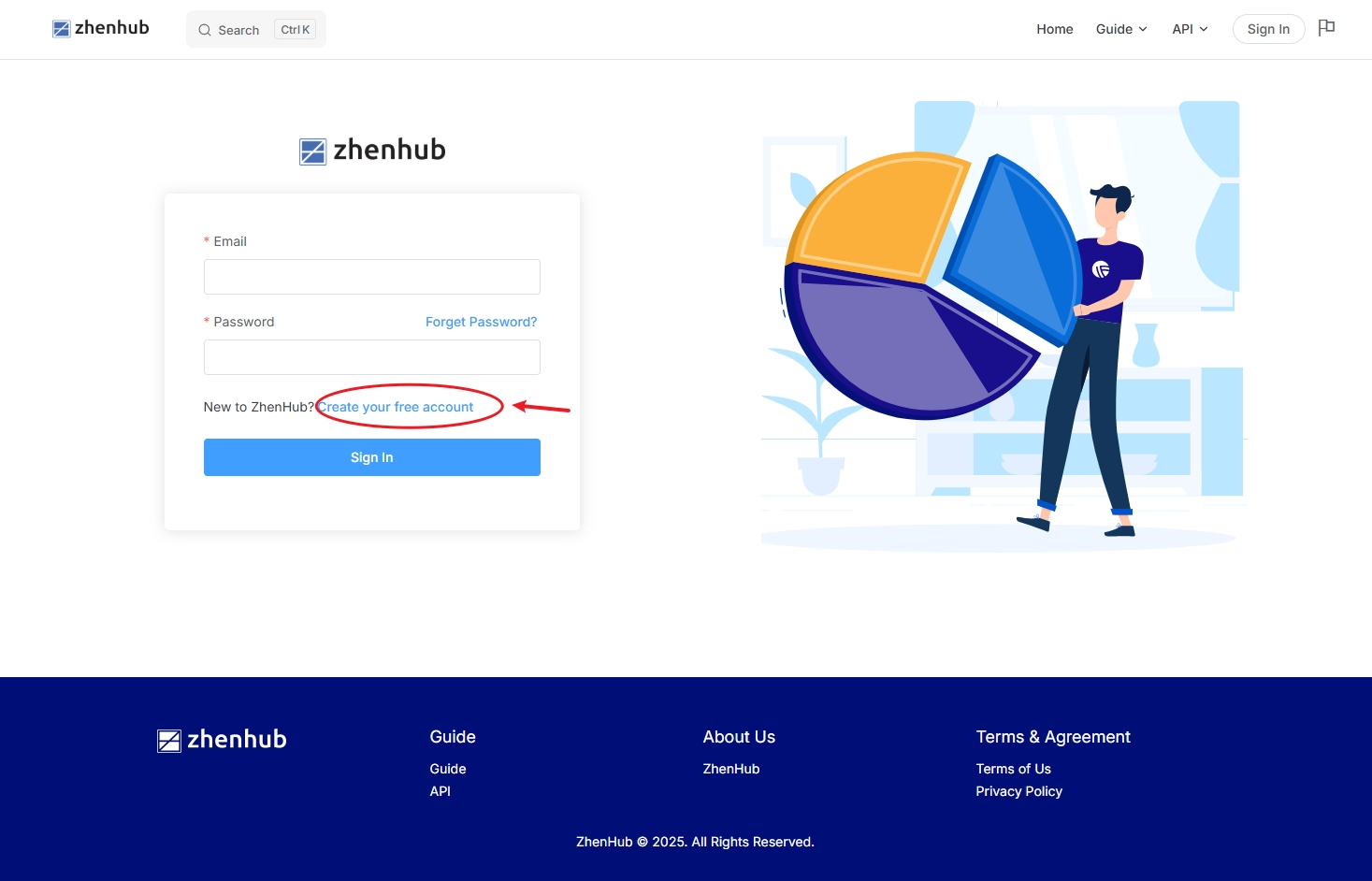The width and height of the screenshot is (1372, 881).
Task: Click Sign In in the top navigation
Action: pyautogui.click(x=1268, y=29)
